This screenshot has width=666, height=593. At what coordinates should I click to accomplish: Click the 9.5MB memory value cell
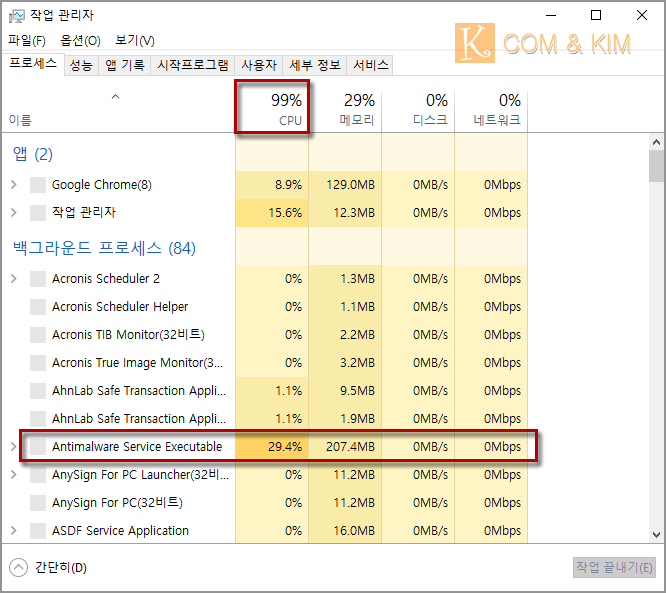pyautogui.click(x=345, y=391)
